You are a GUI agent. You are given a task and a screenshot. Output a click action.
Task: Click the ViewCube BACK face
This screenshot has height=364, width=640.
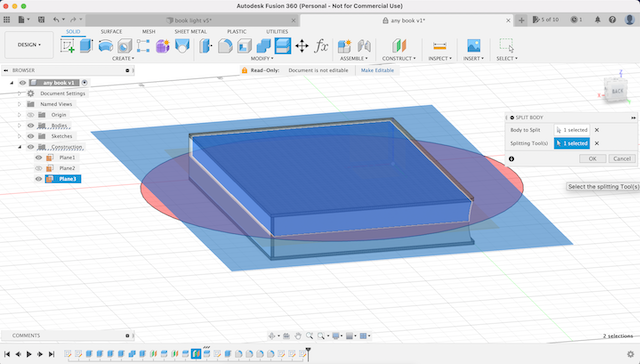(617, 91)
